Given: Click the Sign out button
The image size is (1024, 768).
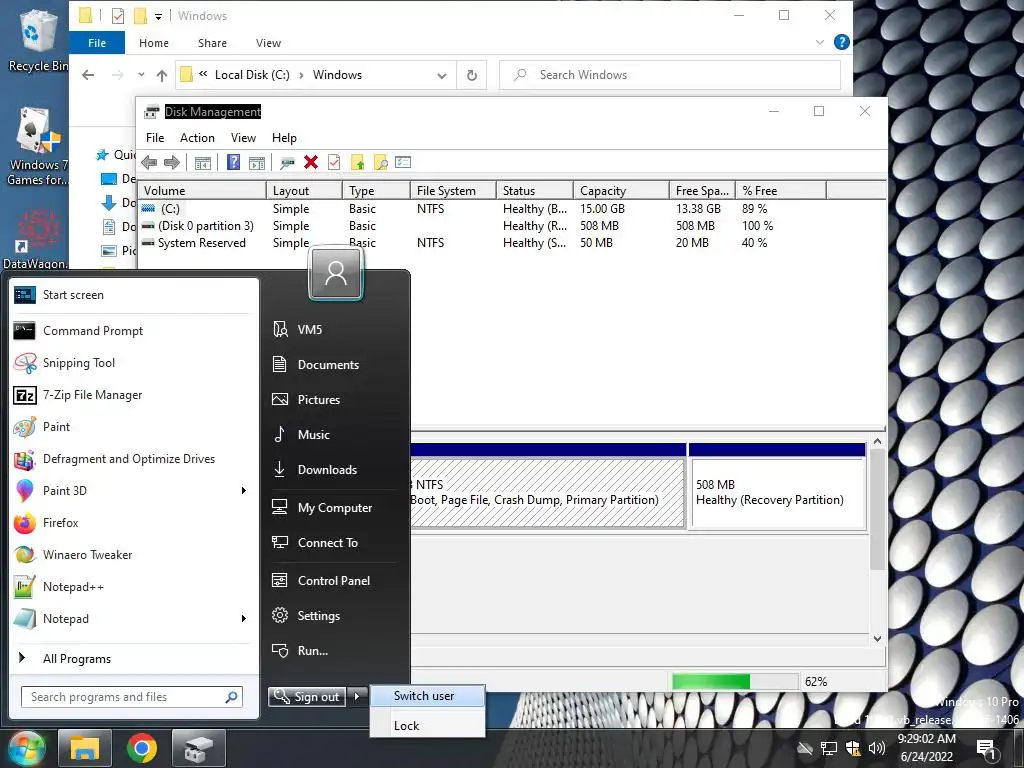Looking at the screenshot, I should (306, 696).
